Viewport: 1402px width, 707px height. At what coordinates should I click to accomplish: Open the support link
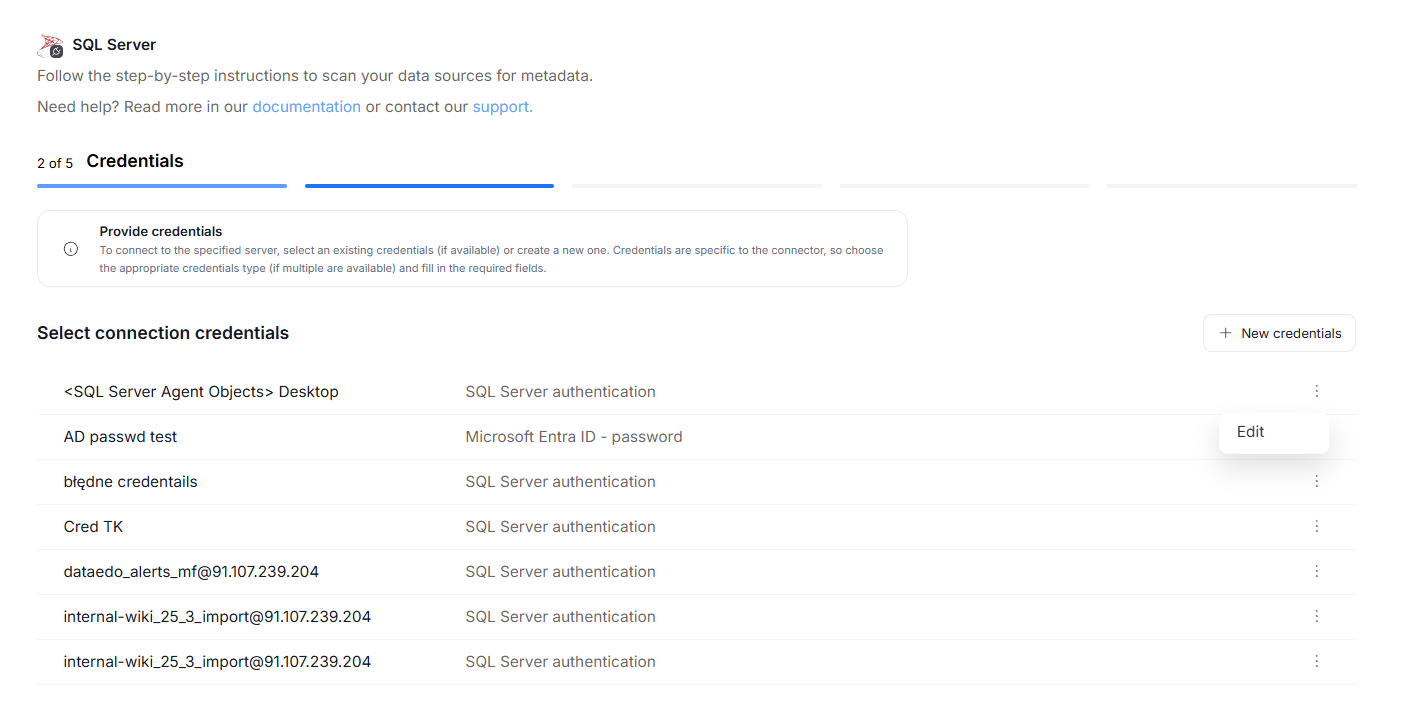point(502,107)
